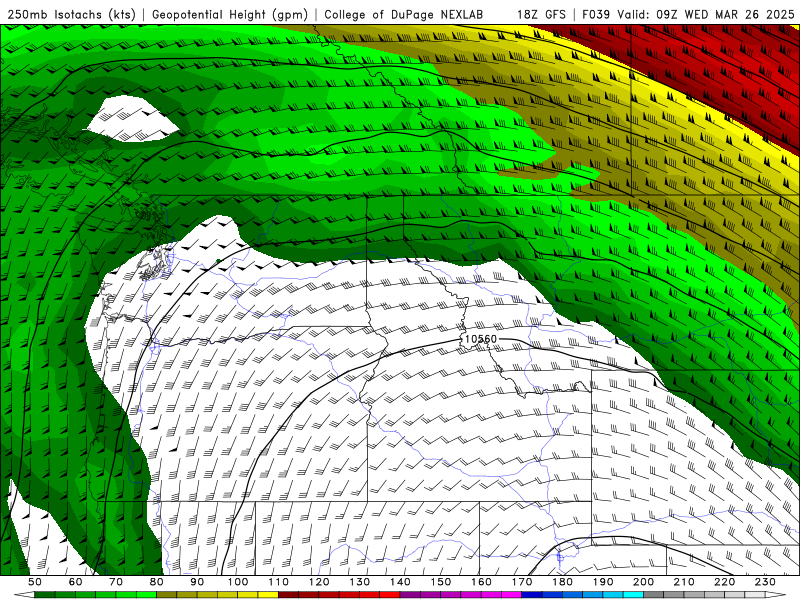Click the 'F039' forecast hour label
Image resolution: width=800 pixels, height=600 pixels.
(x=596, y=15)
